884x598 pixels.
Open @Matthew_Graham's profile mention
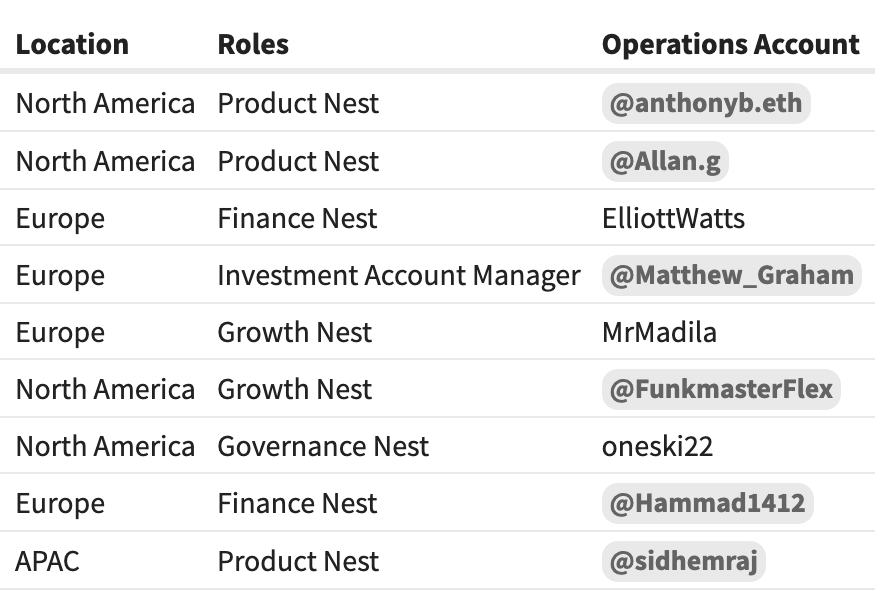[731, 275]
